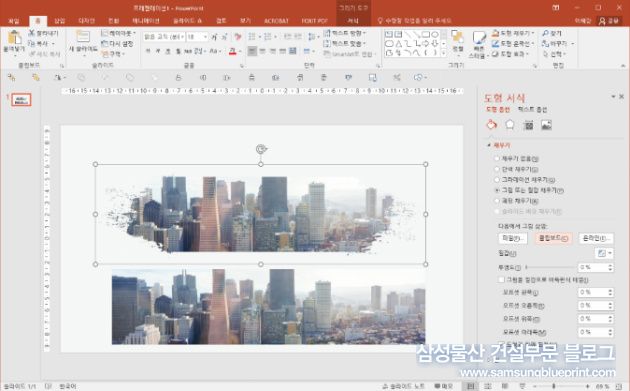This screenshot has width=630, height=391.
Task: Switch to Text Options (텍스트 옵션) tab
Action: point(532,109)
